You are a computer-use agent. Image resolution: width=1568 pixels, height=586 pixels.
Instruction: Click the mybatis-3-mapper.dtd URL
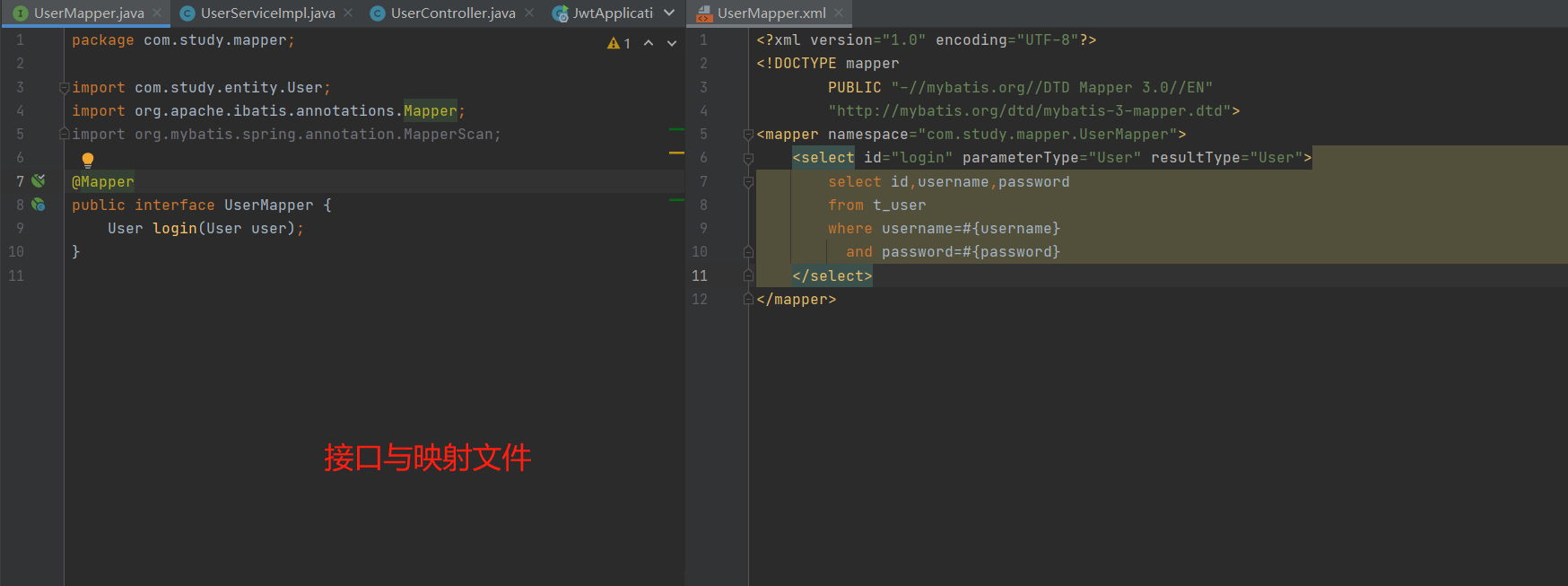1030,111
